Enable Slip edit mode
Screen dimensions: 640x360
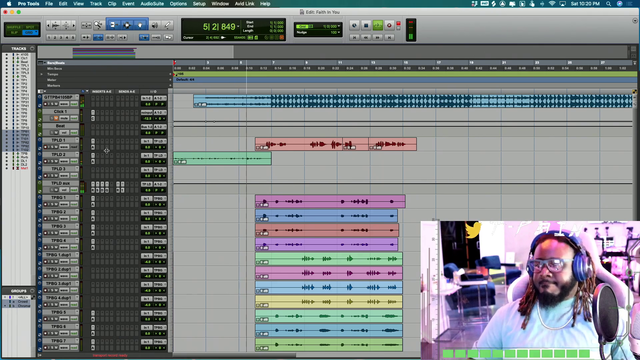[x=14, y=32]
